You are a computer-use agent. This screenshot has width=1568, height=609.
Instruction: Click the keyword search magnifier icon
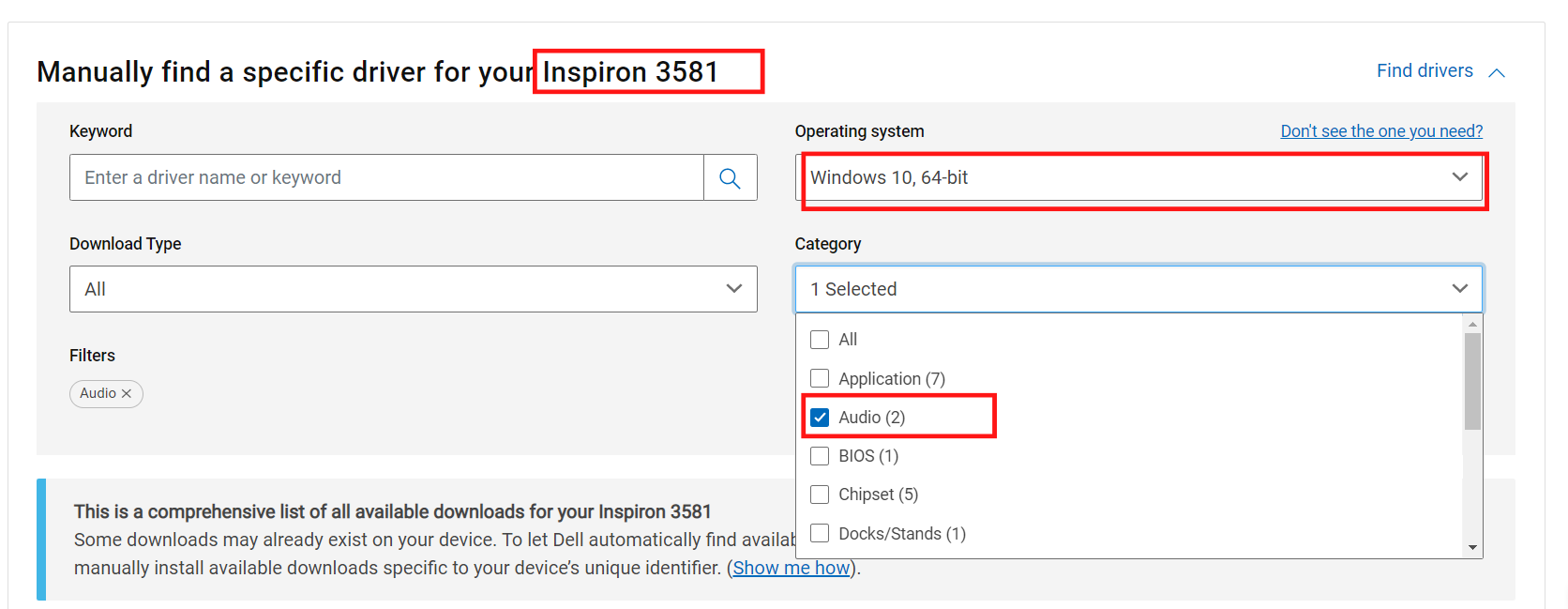[x=730, y=177]
